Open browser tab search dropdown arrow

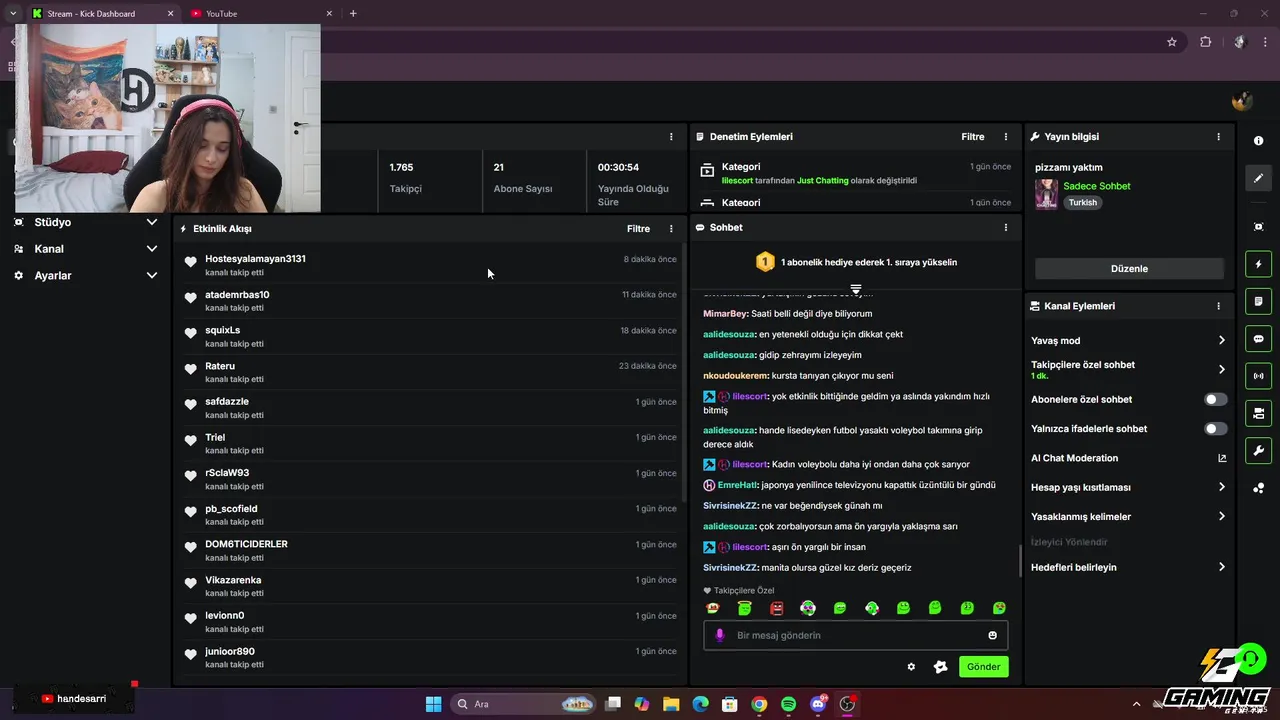(13, 13)
